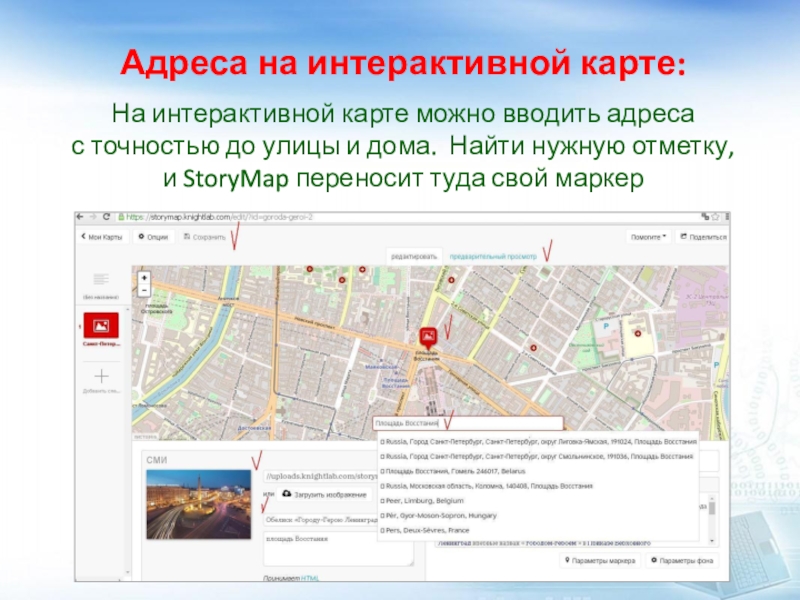This screenshot has width=800, height=600.
Task: Click the browser forward arrow
Action: coord(93,217)
